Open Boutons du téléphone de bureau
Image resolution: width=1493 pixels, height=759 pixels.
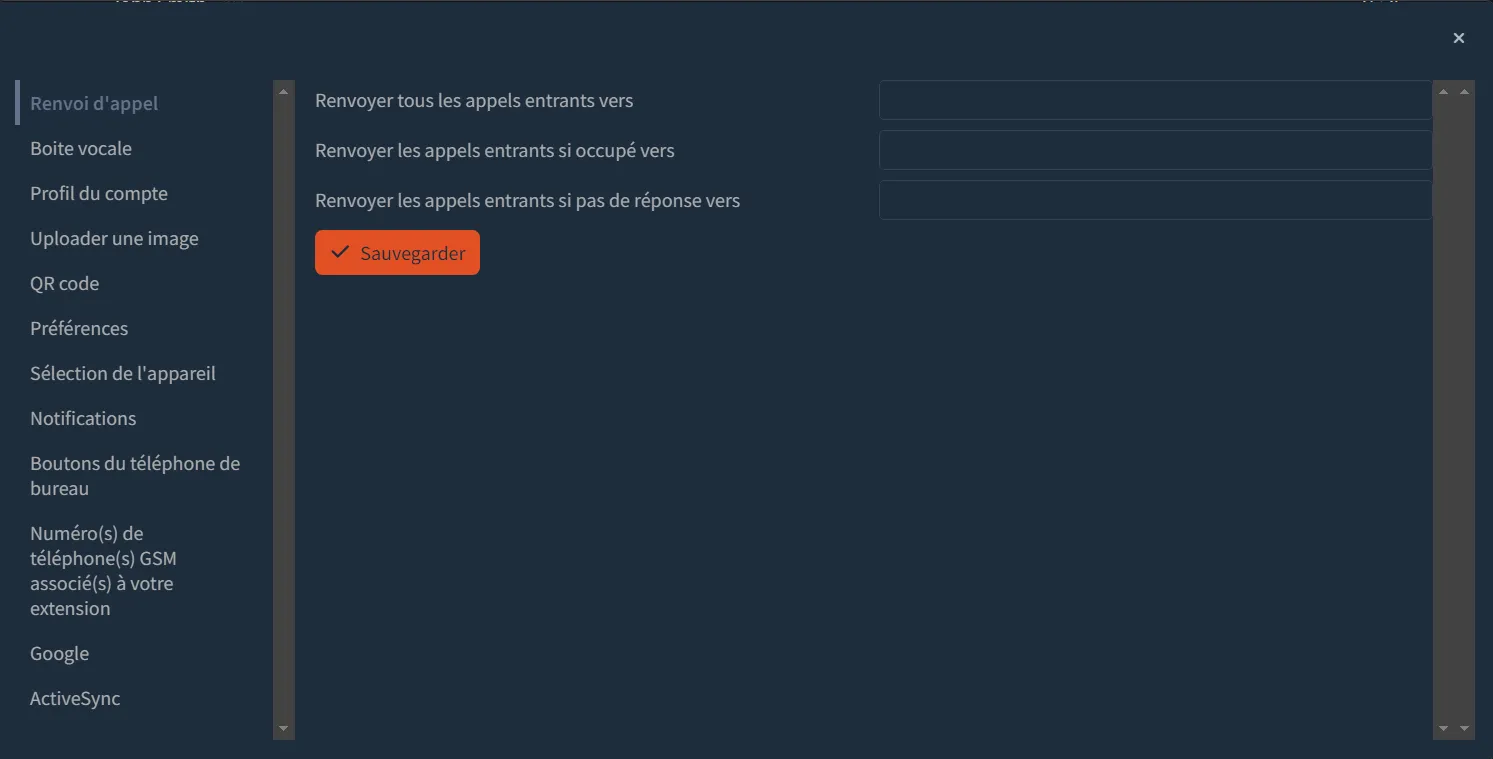tap(135, 476)
